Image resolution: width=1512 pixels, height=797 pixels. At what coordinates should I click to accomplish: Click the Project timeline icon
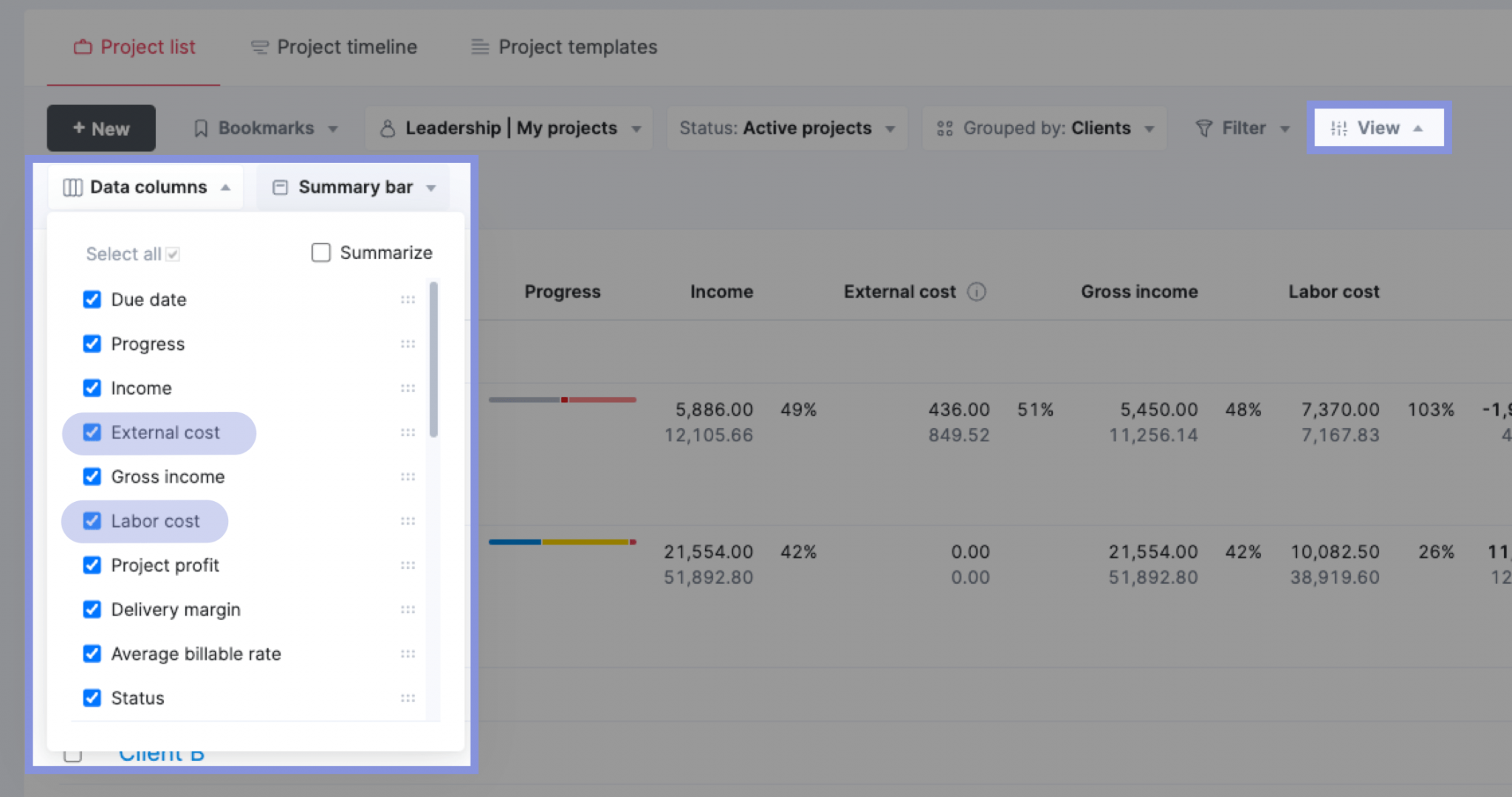[259, 46]
